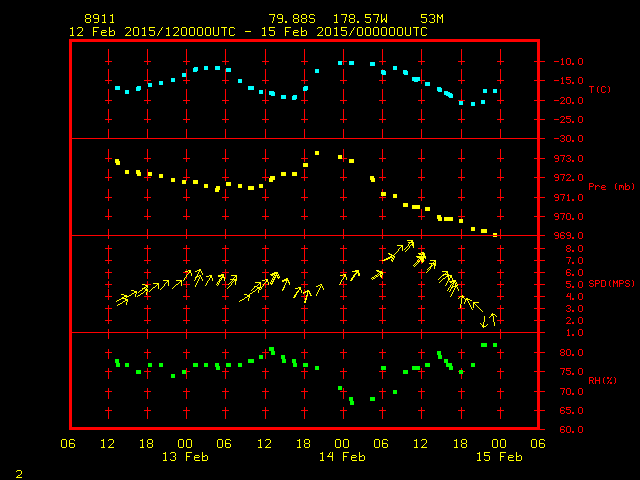Click the -30.0 temperature tick label

[x=569, y=139]
